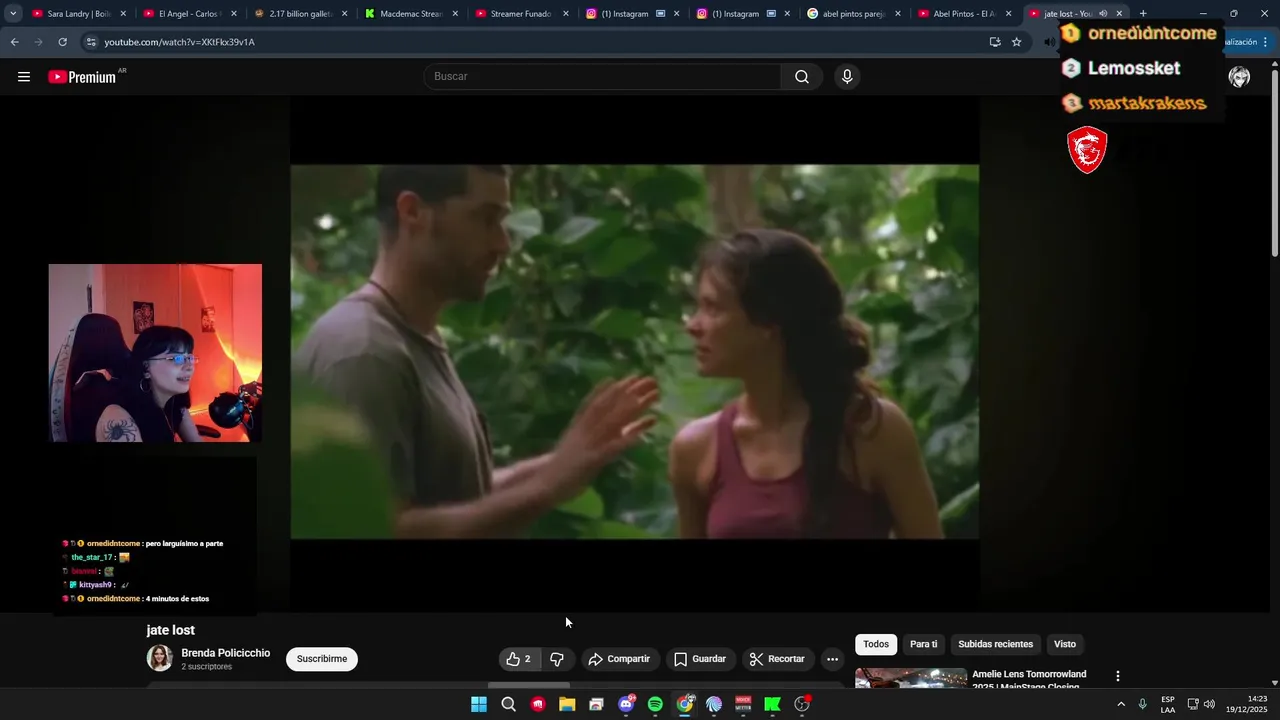This screenshot has height=720, width=1280.
Task: Open Brenda Policicchio channel avatar
Action: click(160, 658)
